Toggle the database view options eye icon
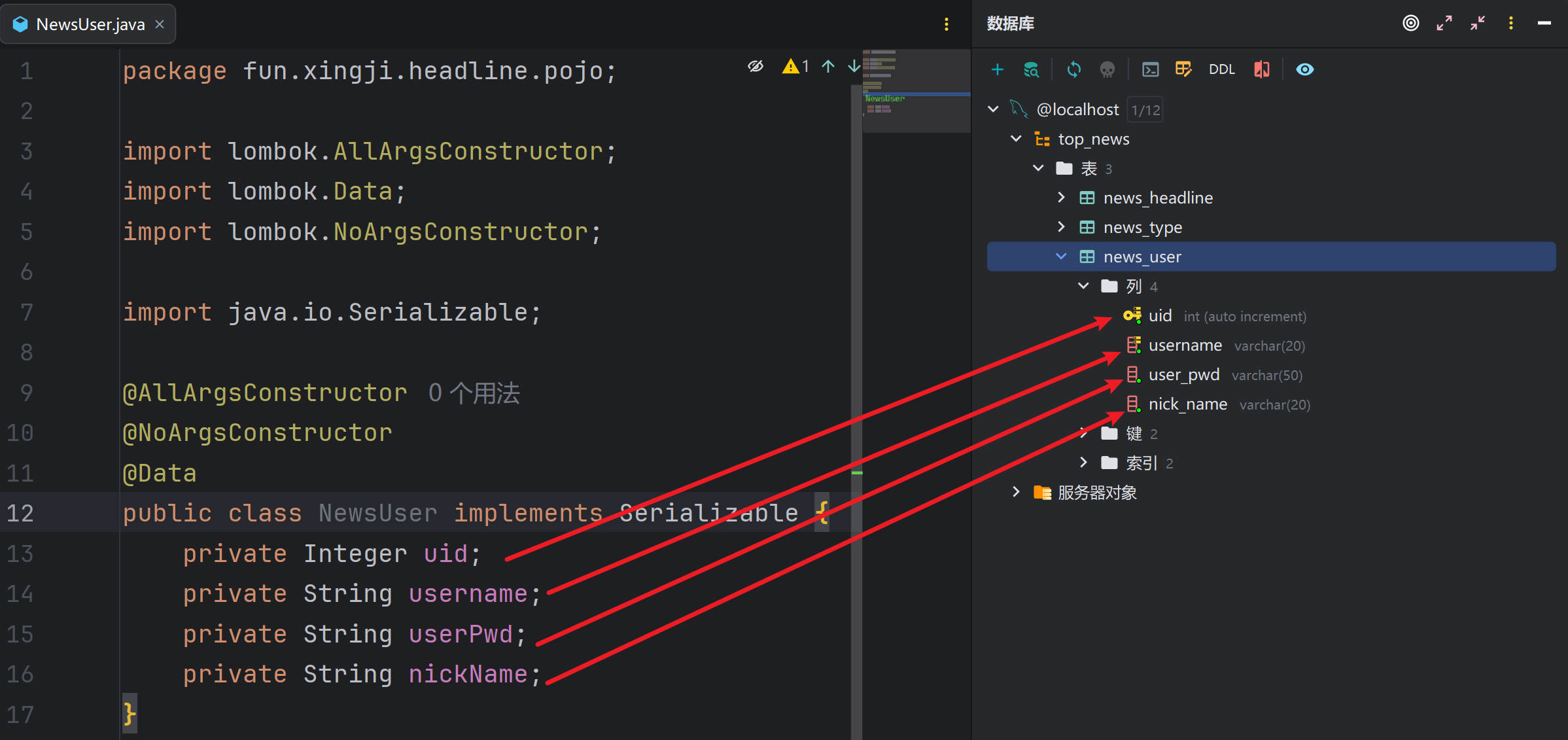The image size is (1568, 740). pyautogui.click(x=1304, y=69)
